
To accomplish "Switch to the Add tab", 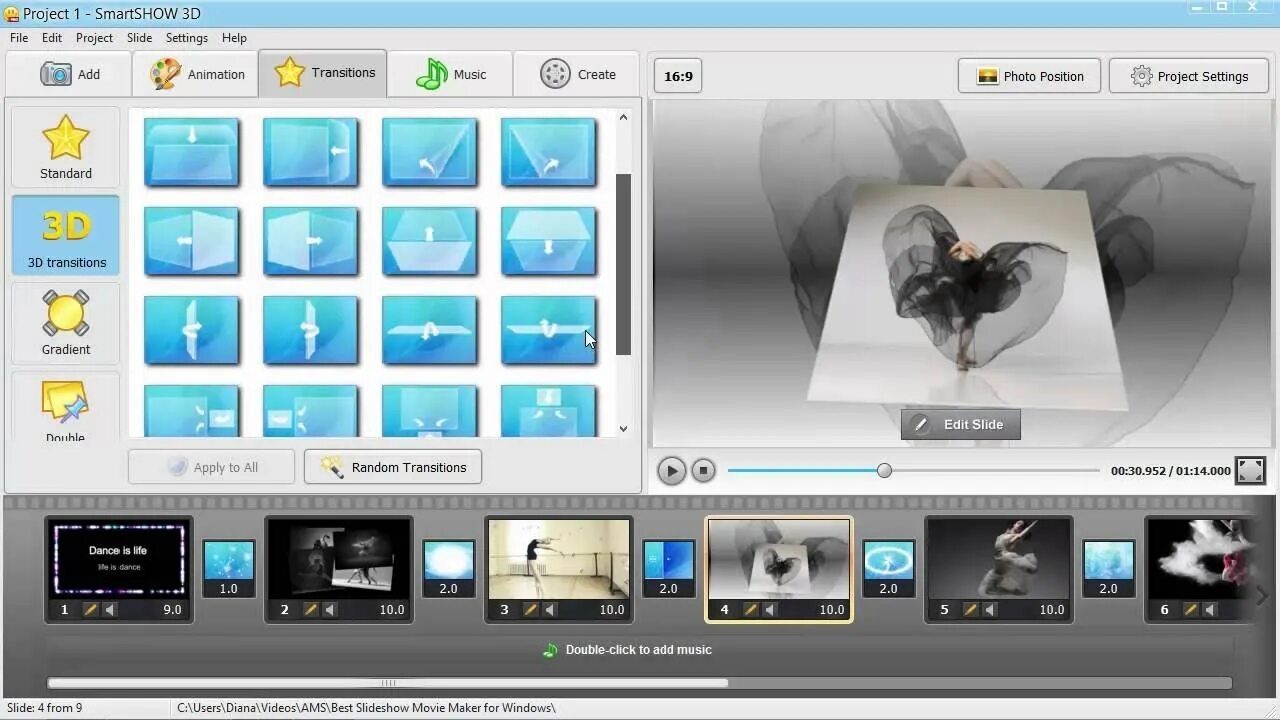I will [69, 74].
